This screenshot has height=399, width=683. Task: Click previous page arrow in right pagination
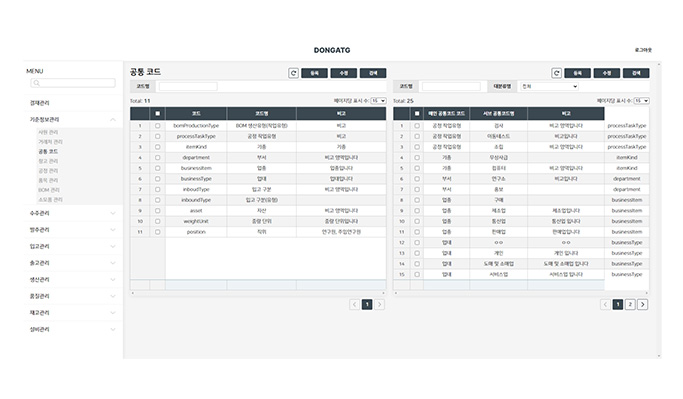coord(605,304)
